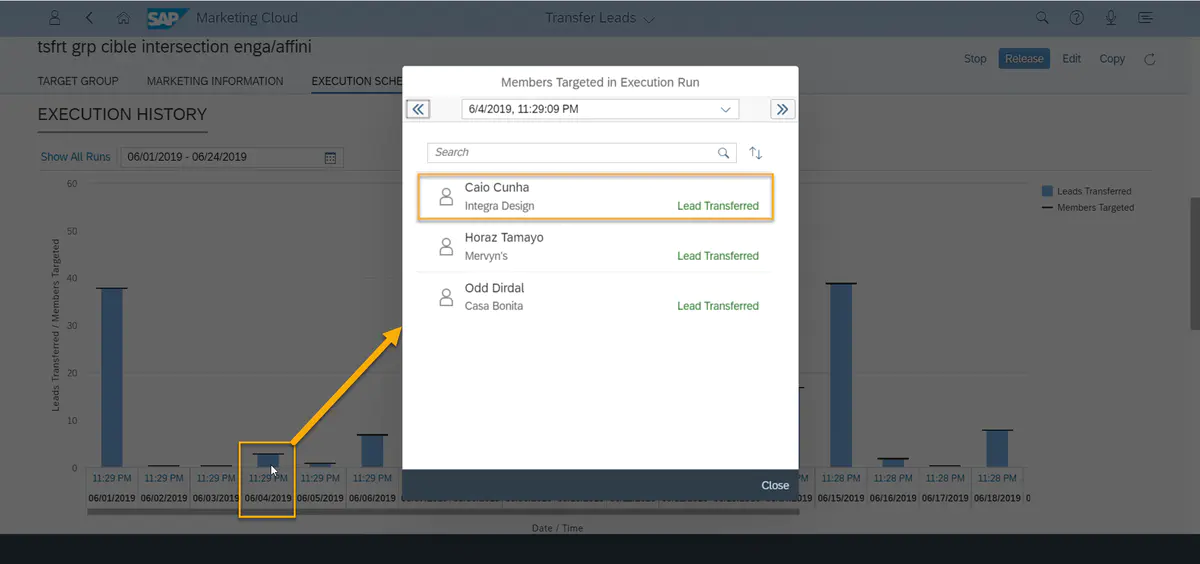The image size is (1200, 564).
Task: Click the 06/18/2019 chart bar
Action: pos(997,449)
